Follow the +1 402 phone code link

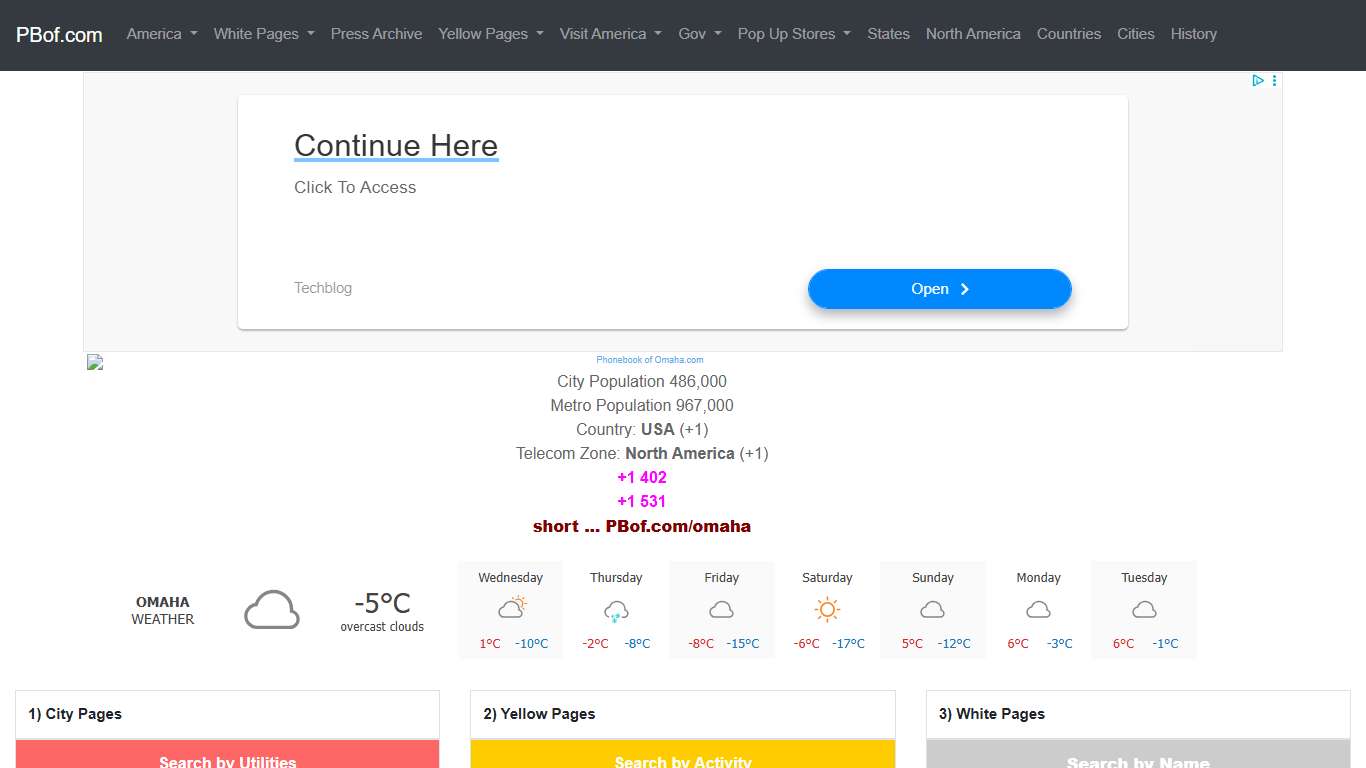tap(642, 477)
